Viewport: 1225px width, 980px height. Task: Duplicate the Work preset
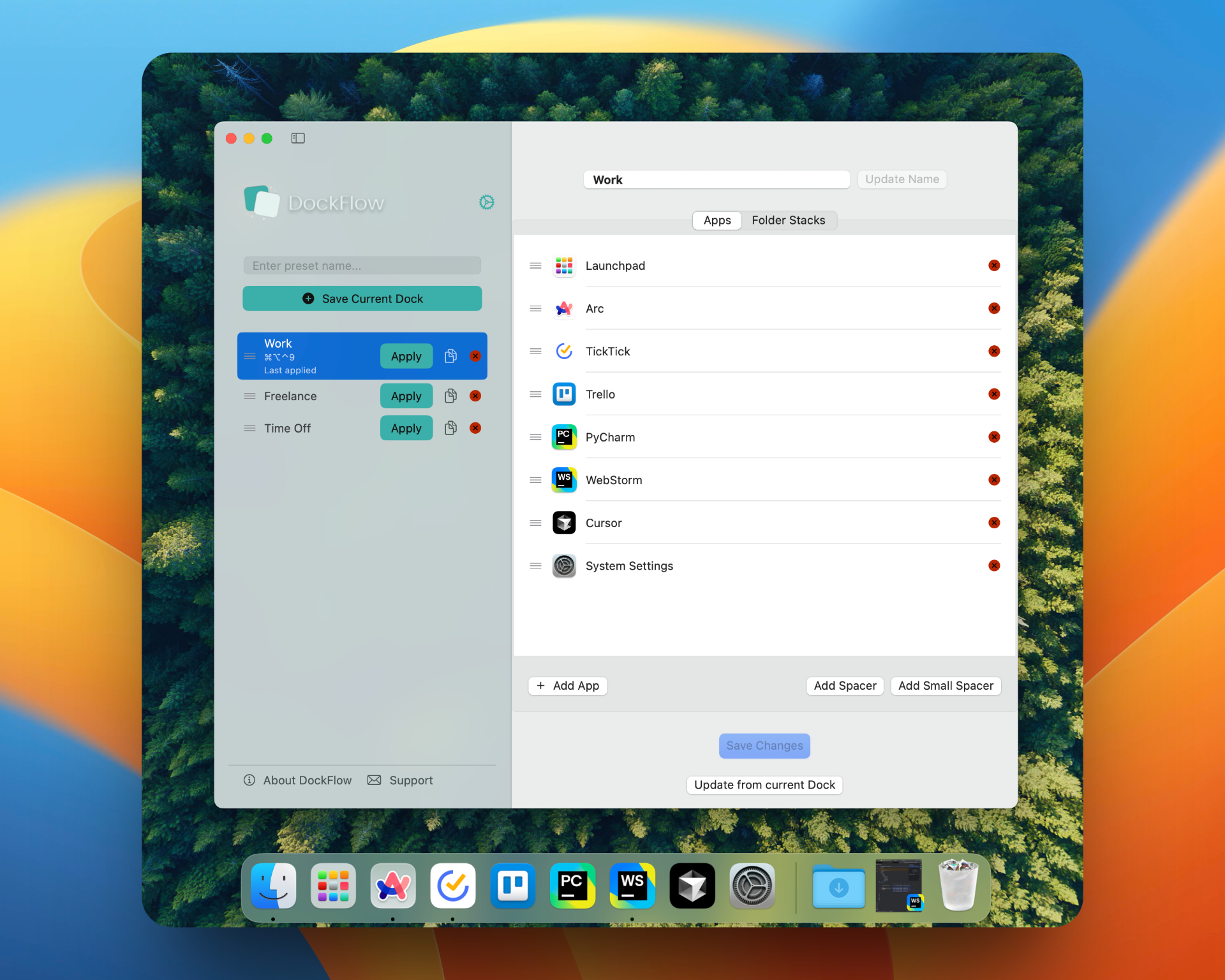(450, 356)
